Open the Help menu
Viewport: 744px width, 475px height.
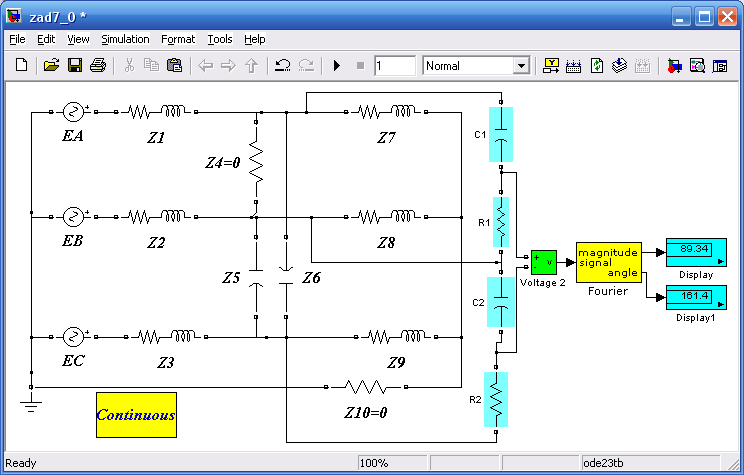[255, 39]
